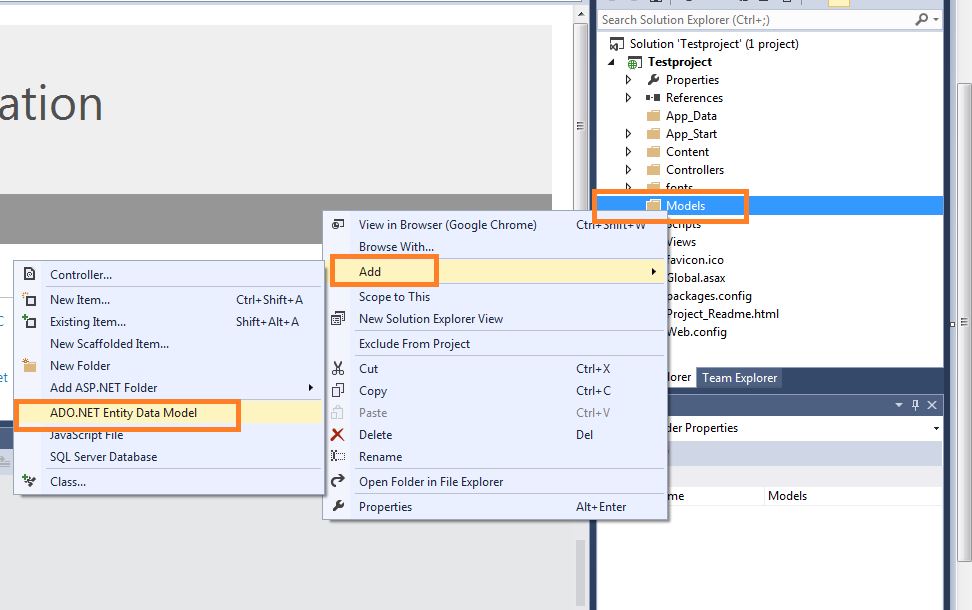This screenshot has height=610, width=972.
Task: Select the References node icon
Action: (x=653, y=98)
